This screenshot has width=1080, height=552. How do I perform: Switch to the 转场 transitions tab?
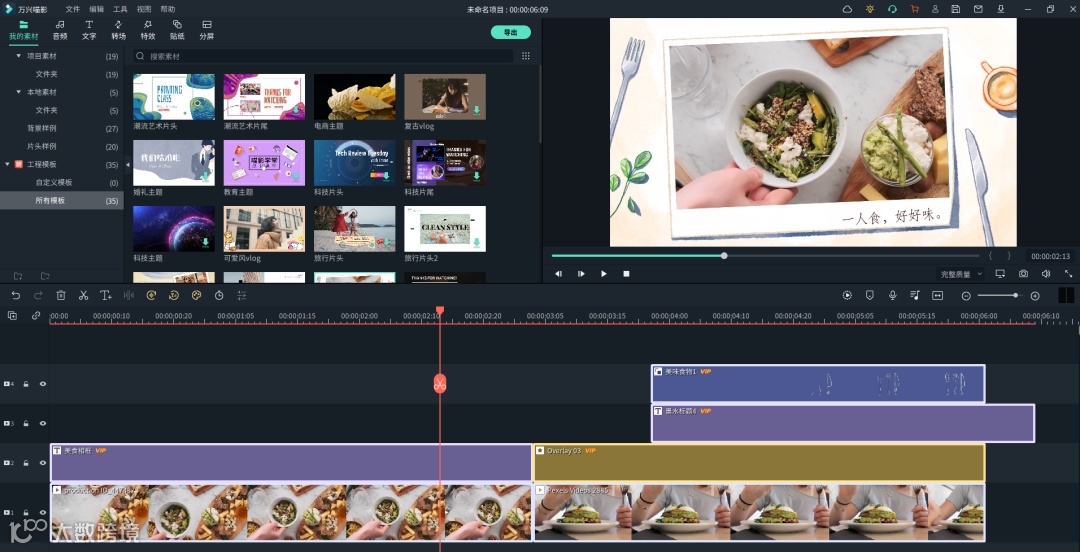(x=118, y=30)
